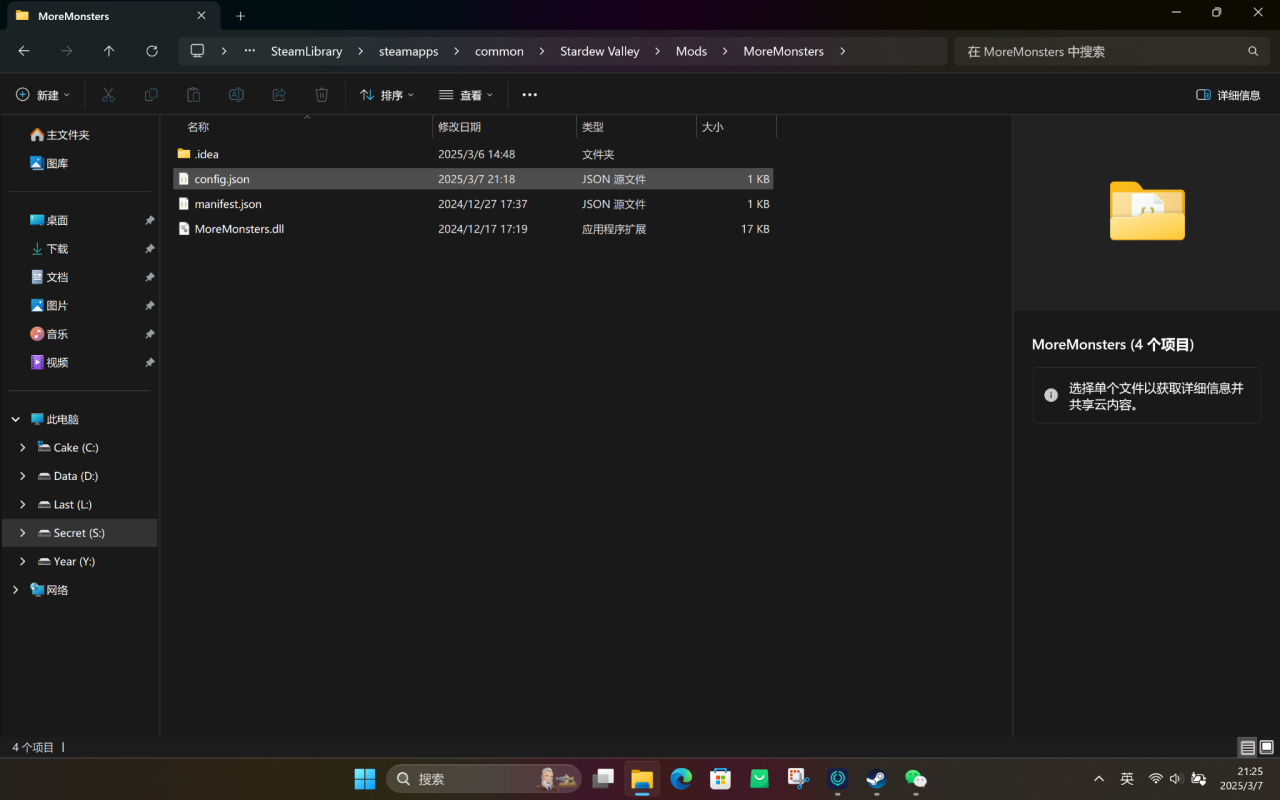Viewport: 1280px width, 800px height.
Task: Show hidden path ellipsis in address bar
Action: [x=249, y=51]
